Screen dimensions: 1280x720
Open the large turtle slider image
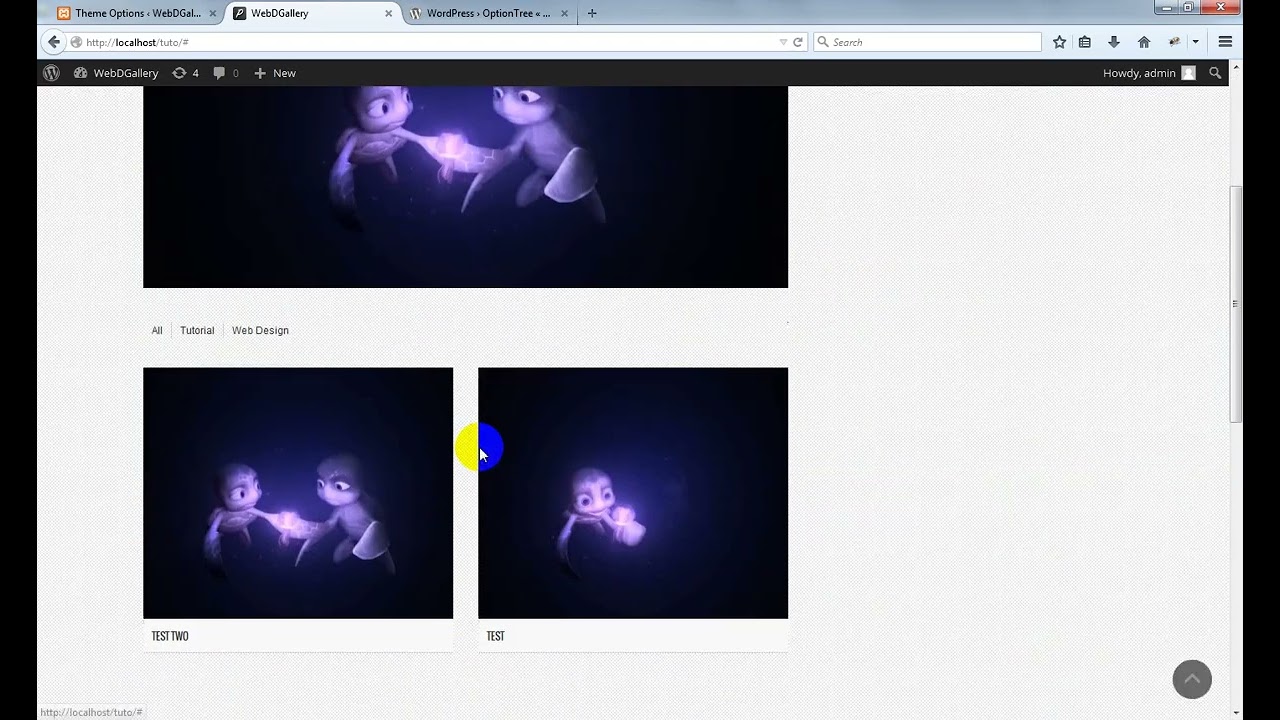click(x=465, y=186)
